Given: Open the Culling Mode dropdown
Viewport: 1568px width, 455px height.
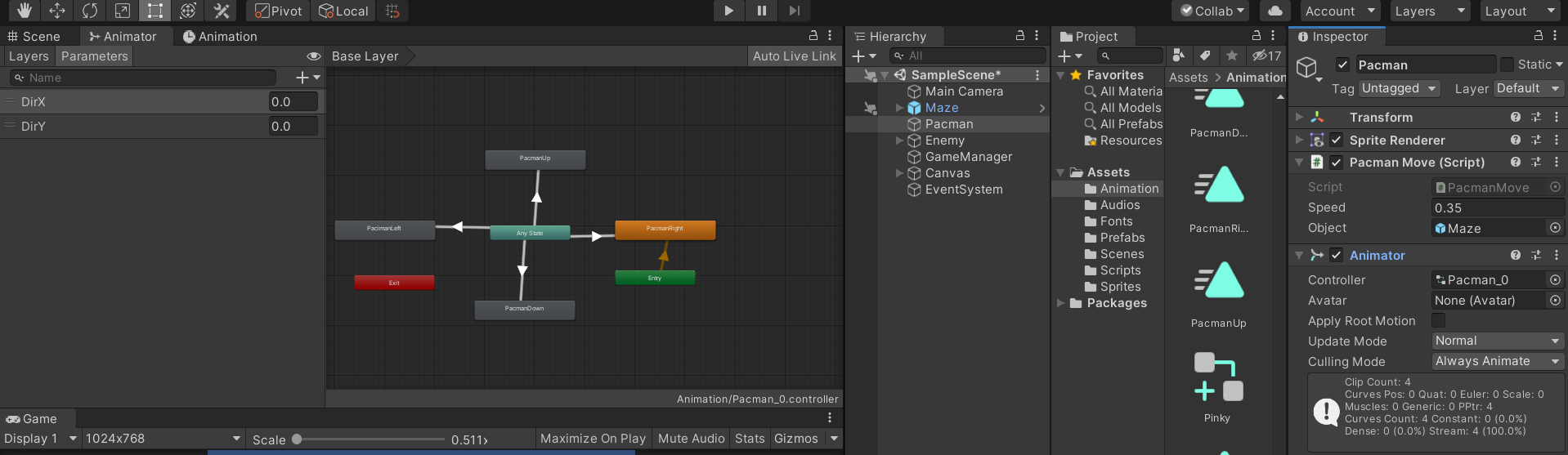Looking at the screenshot, I should click(1497, 361).
